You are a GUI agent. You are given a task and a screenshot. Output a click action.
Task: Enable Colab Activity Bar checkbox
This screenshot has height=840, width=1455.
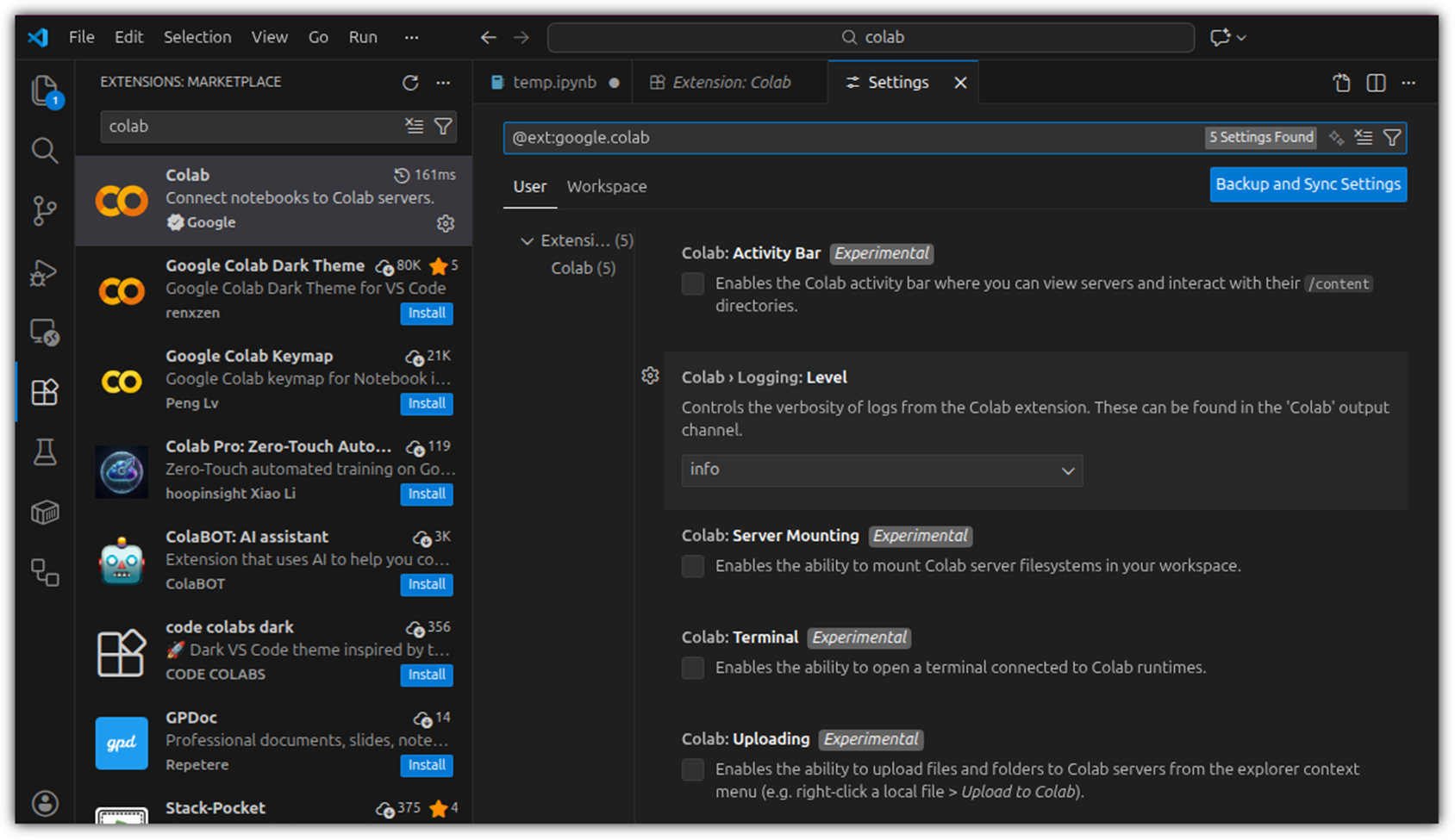(693, 283)
